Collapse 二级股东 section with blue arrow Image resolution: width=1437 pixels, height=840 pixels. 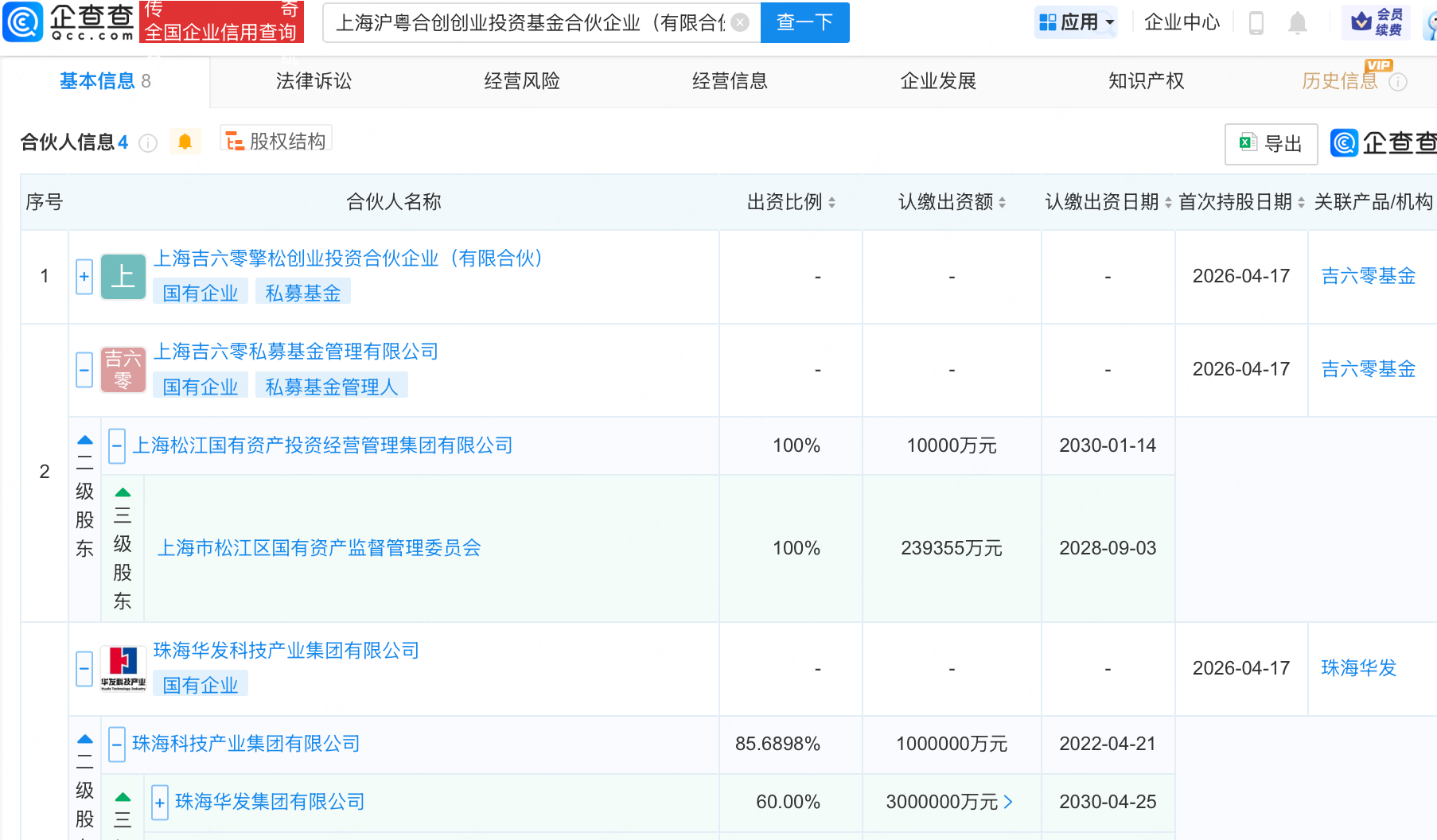pyautogui.click(x=85, y=440)
